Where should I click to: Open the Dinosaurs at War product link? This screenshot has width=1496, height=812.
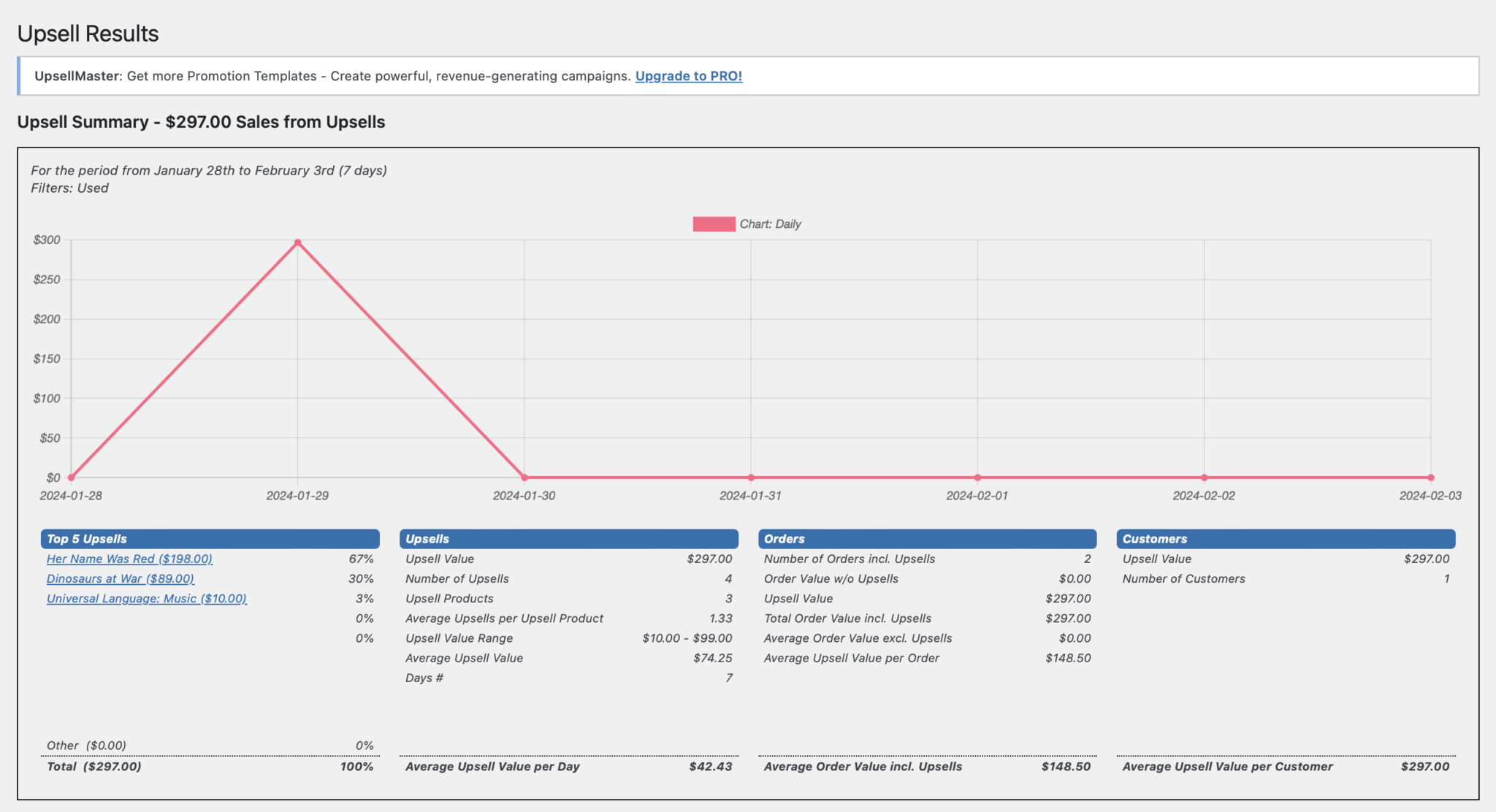[120, 578]
